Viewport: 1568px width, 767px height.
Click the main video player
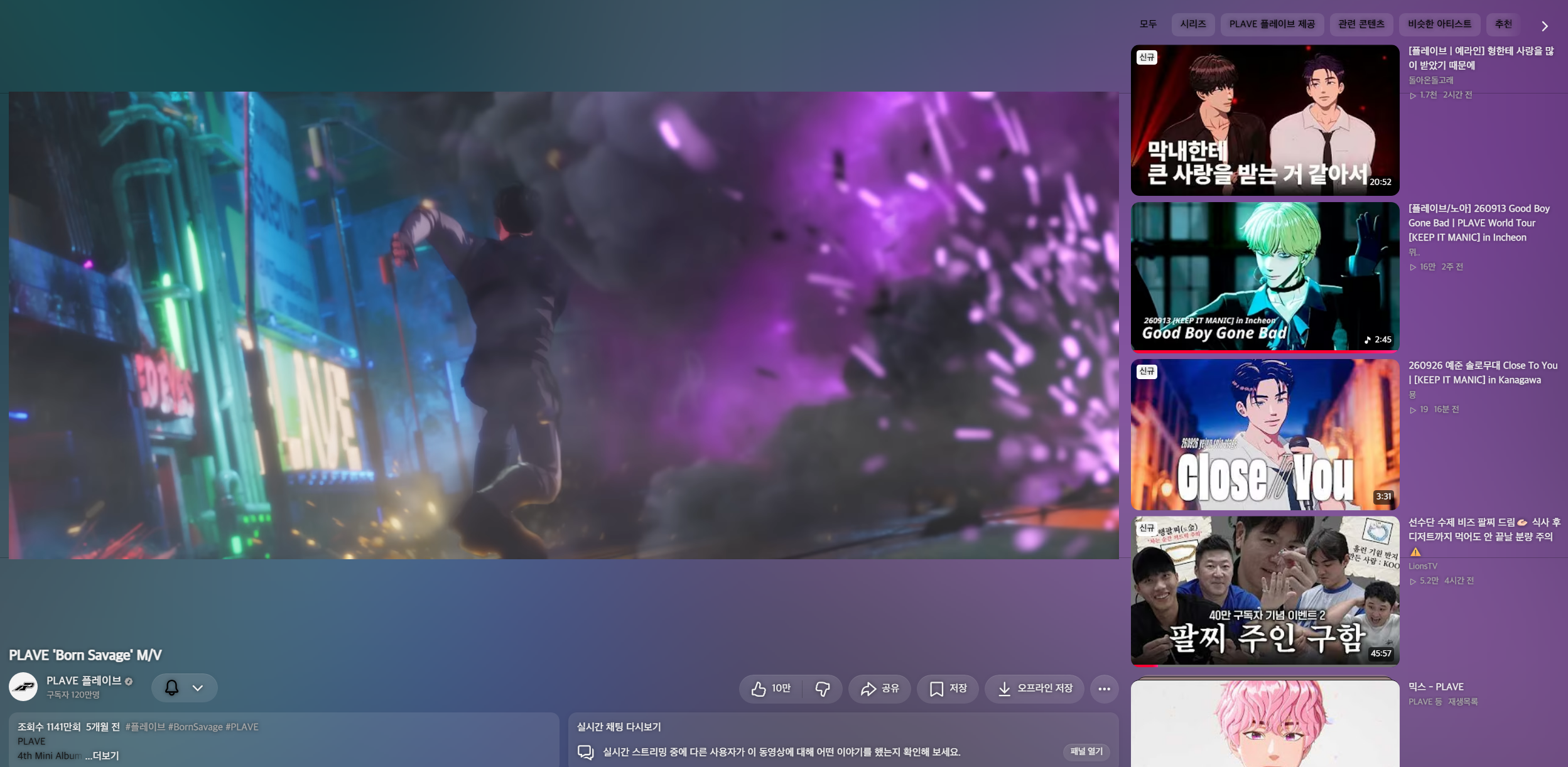click(x=563, y=325)
